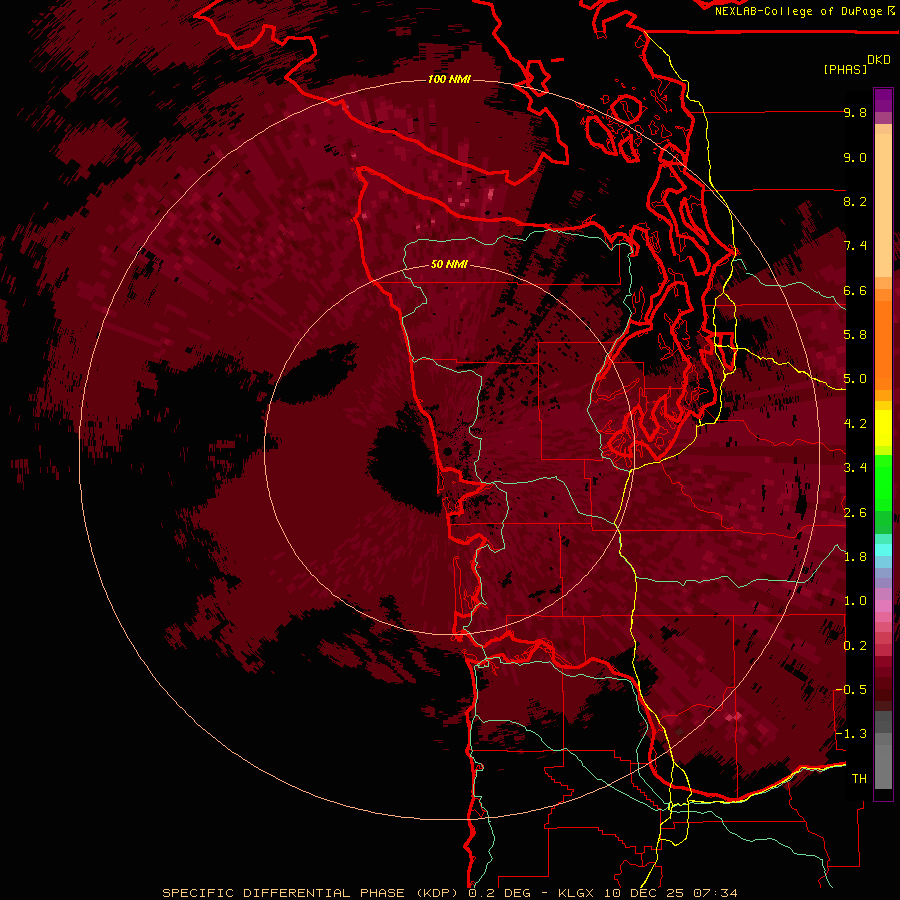Viewport: 900px width, 900px height.
Task: Click the 5.8 scale value
Action: (855, 335)
